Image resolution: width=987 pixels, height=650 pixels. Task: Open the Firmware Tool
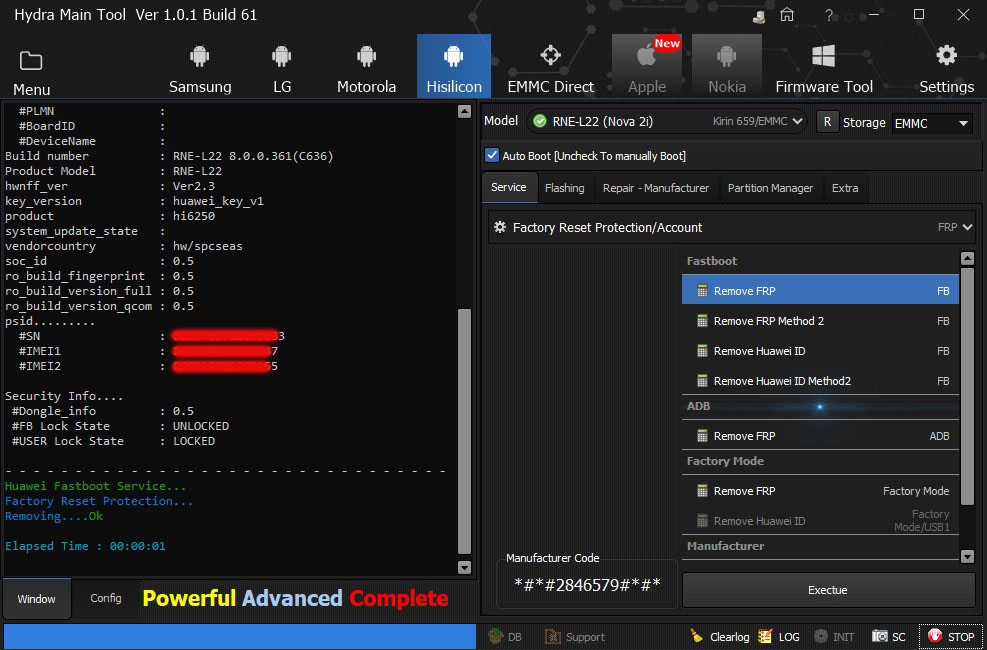824,58
